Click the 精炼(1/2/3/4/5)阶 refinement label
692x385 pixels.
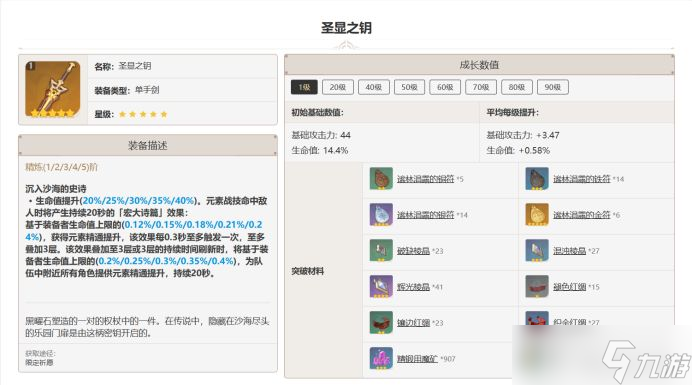pos(61,167)
